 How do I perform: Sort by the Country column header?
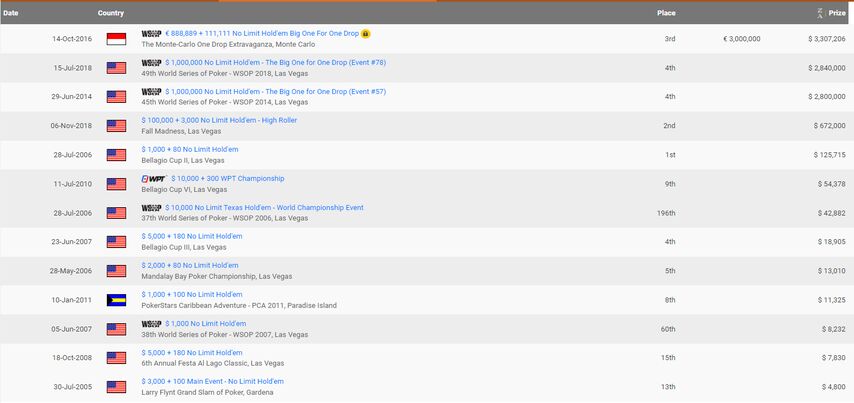point(111,13)
